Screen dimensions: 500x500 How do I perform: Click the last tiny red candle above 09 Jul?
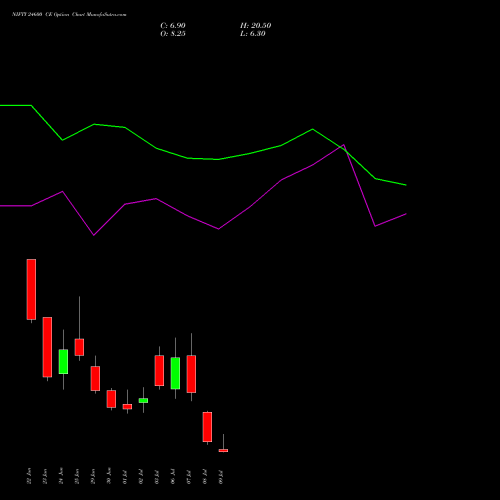[223, 450]
